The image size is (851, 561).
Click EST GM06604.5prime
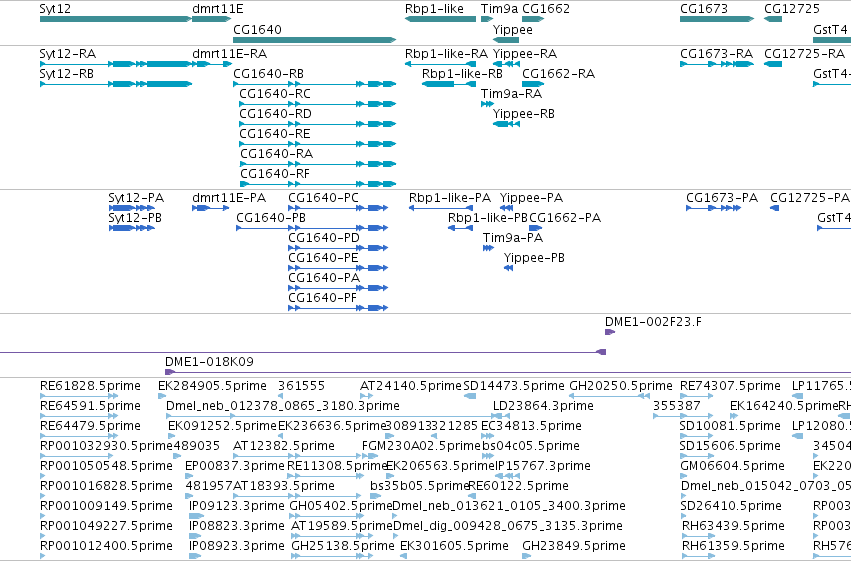[x=684, y=476]
